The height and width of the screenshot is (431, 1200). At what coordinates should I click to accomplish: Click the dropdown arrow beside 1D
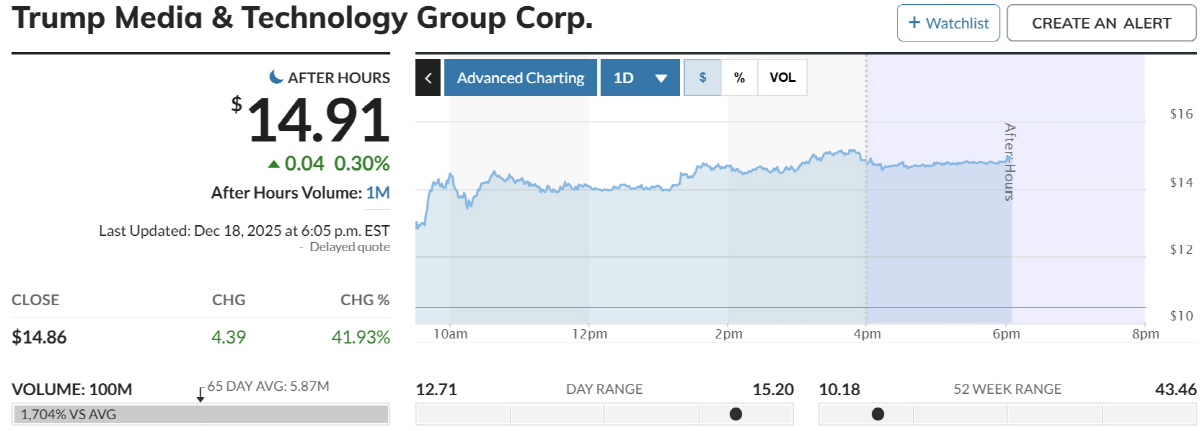coord(660,78)
